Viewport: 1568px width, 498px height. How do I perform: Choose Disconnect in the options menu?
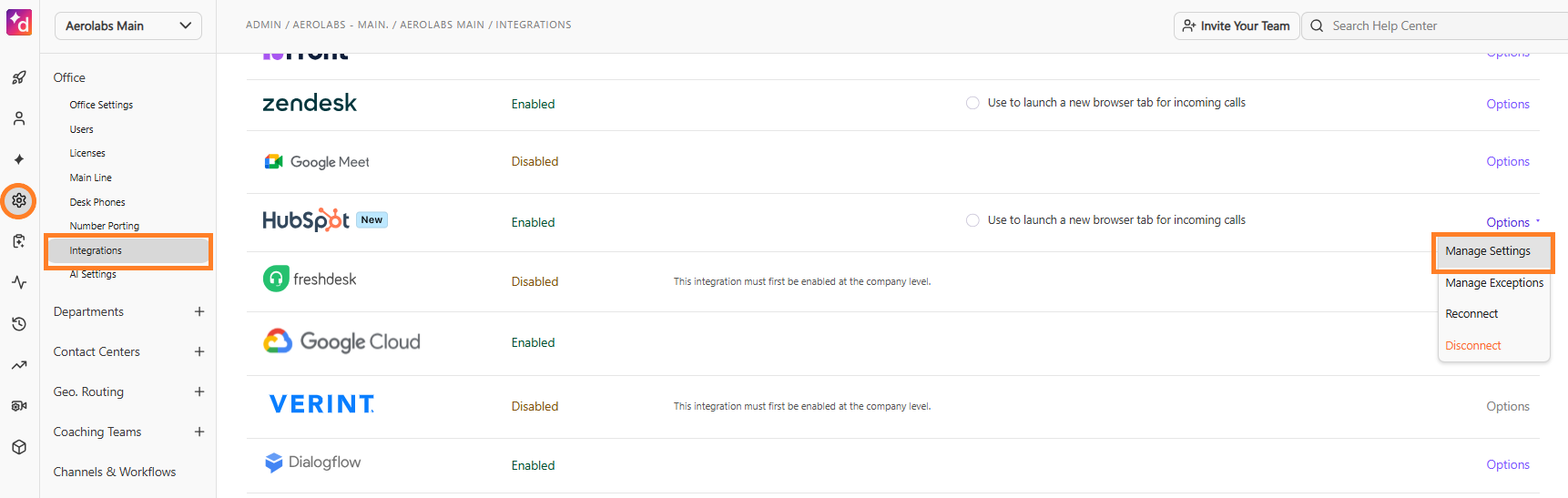tap(1493, 346)
